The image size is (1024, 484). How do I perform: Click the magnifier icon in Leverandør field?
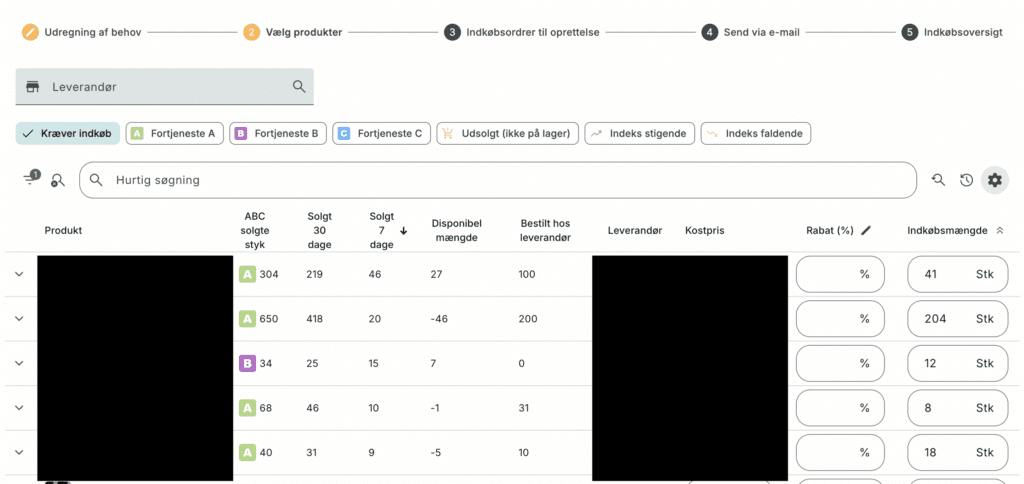(299, 87)
